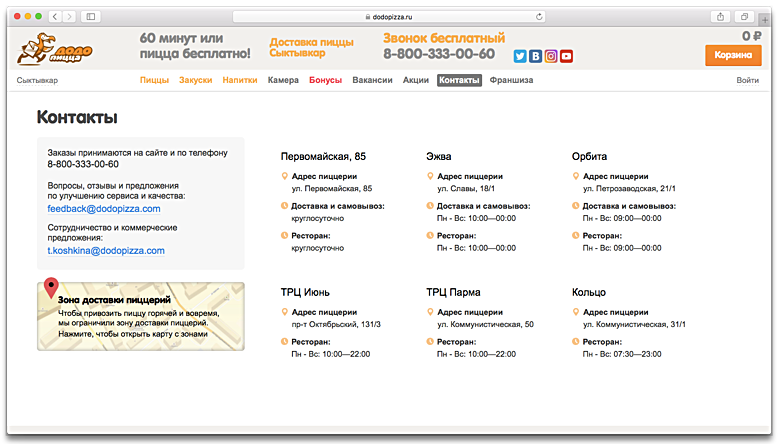The height and width of the screenshot is (444, 780).
Task: Click clock icon beside Орбита Доставка и самовывоз
Action: [576, 205]
